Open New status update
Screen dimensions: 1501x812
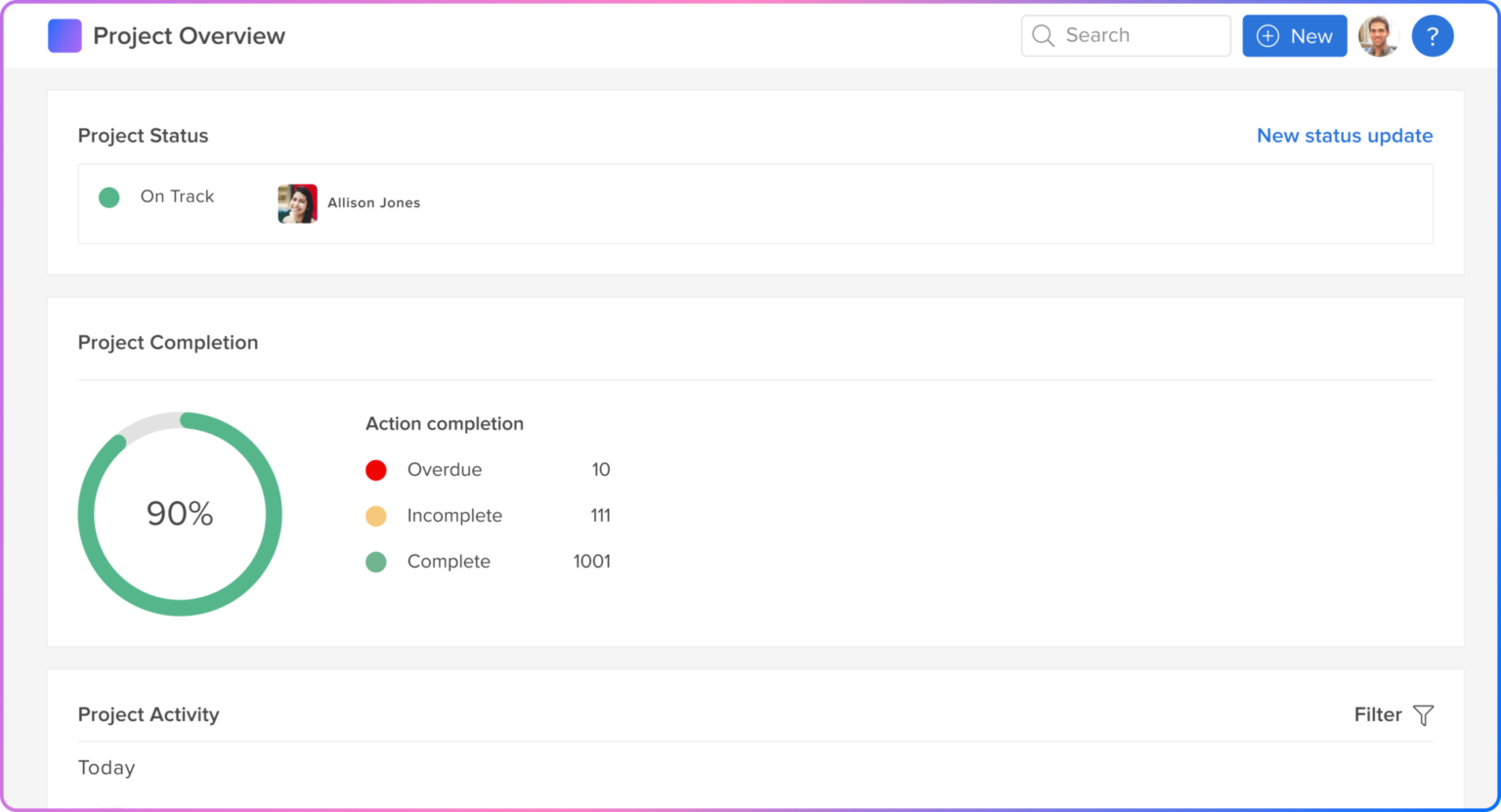coord(1345,136)
